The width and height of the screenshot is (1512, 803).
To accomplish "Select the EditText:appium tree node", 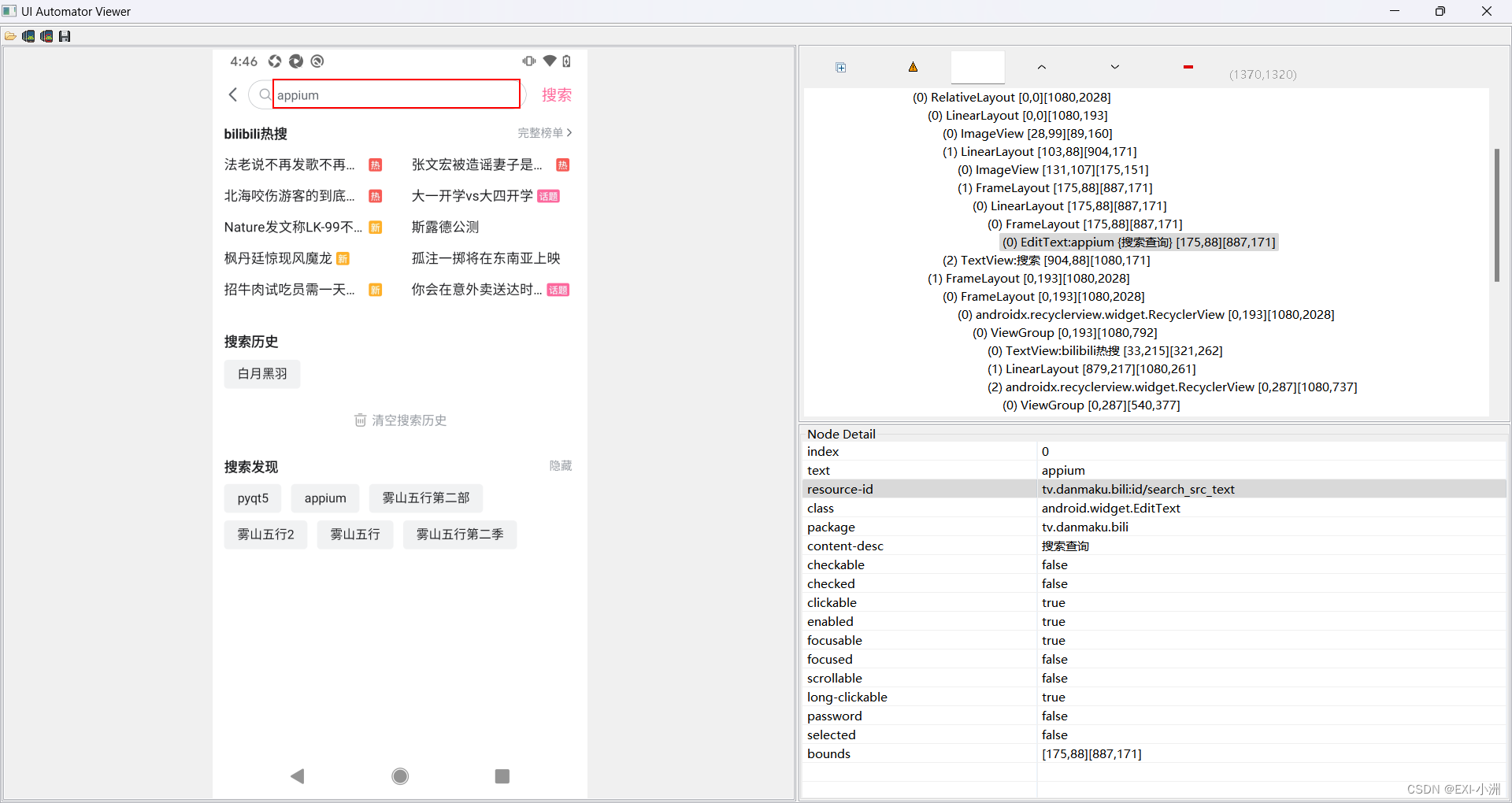I will (1139, 242).
